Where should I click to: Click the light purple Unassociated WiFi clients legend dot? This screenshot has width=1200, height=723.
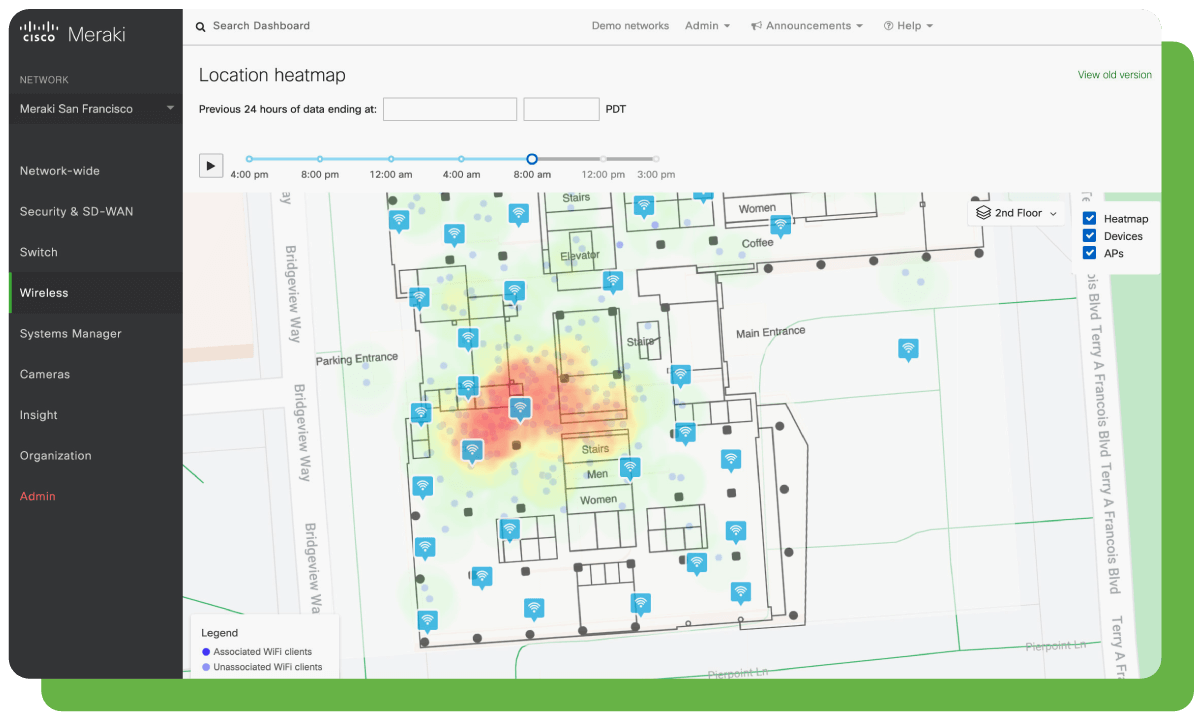206,667
